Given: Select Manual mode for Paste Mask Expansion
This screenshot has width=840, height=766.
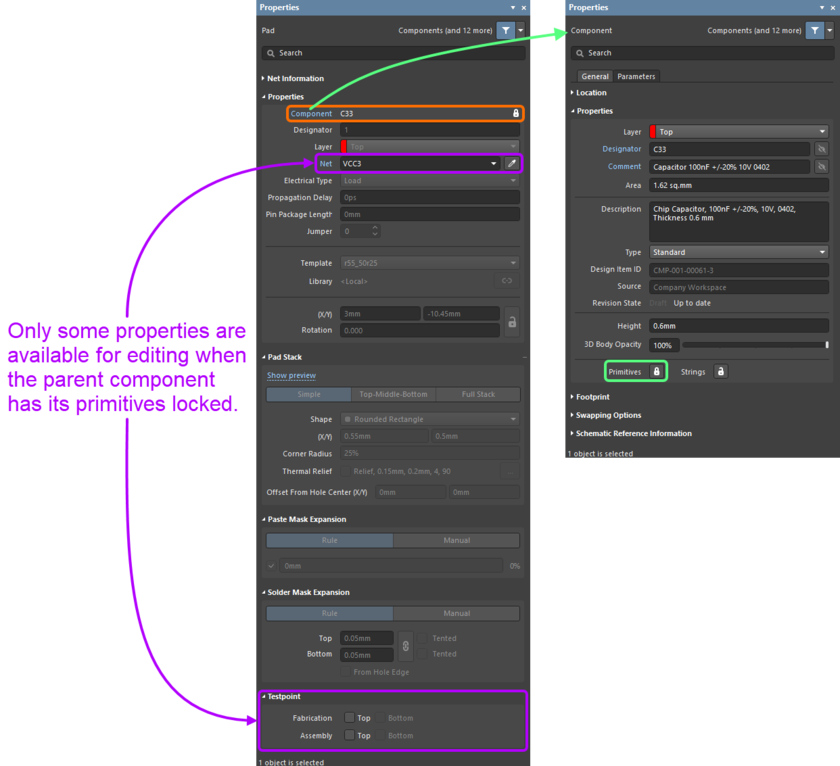Looking at the screenshot, I should point(456,540).
